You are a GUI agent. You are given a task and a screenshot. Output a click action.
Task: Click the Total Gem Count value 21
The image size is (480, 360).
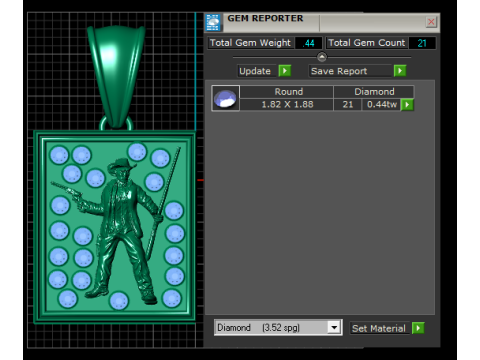point(422,43)
